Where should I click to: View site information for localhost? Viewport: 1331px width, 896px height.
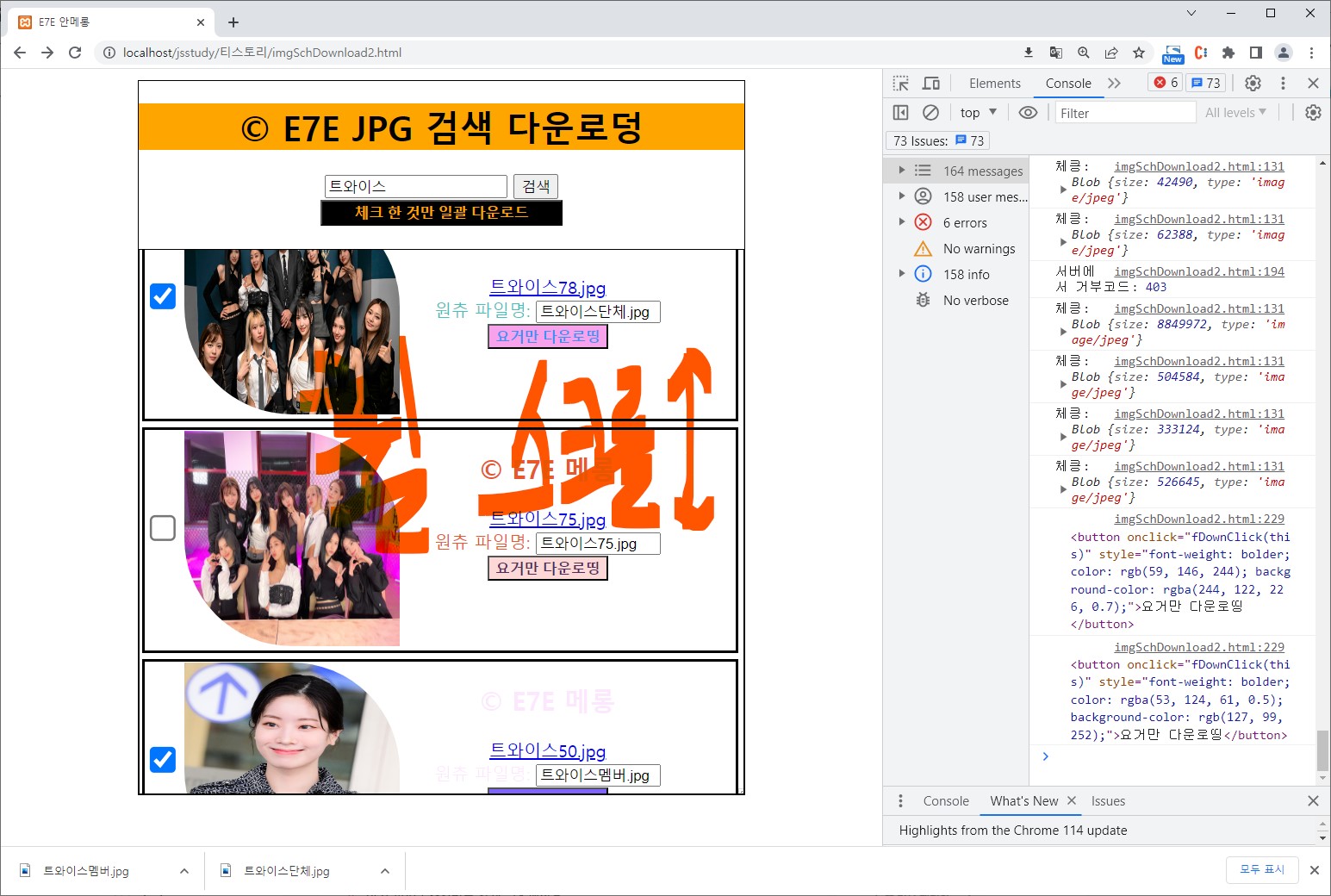[109, 53]
